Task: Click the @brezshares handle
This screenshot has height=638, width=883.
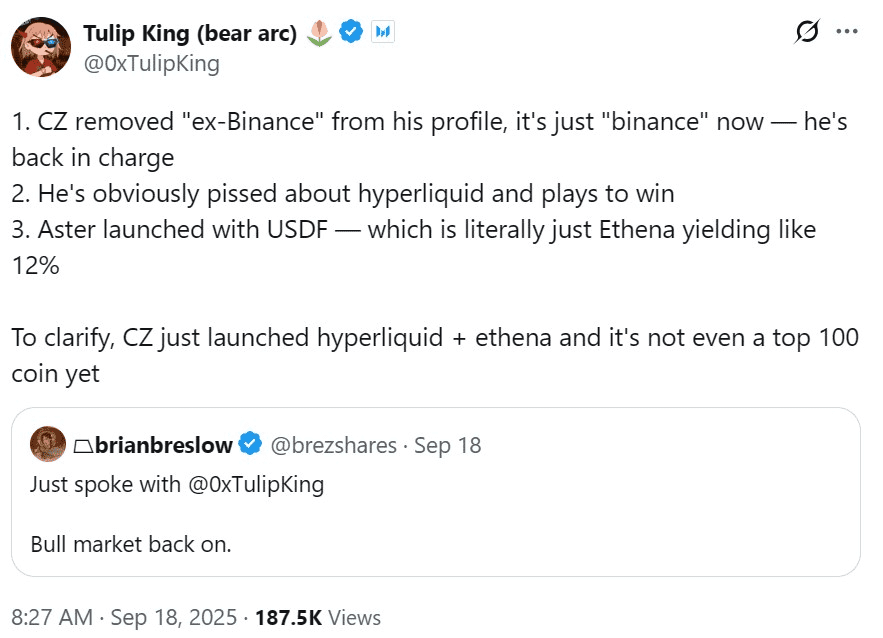Action: click(334, 445)
